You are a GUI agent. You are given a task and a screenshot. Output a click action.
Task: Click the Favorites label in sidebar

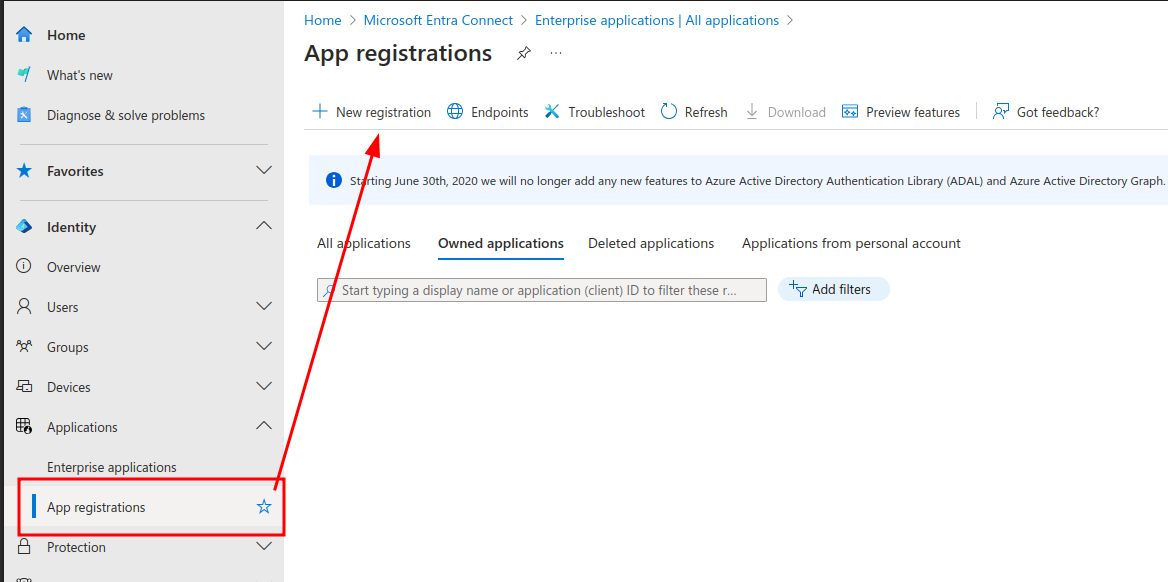click(x=75, y=171)
